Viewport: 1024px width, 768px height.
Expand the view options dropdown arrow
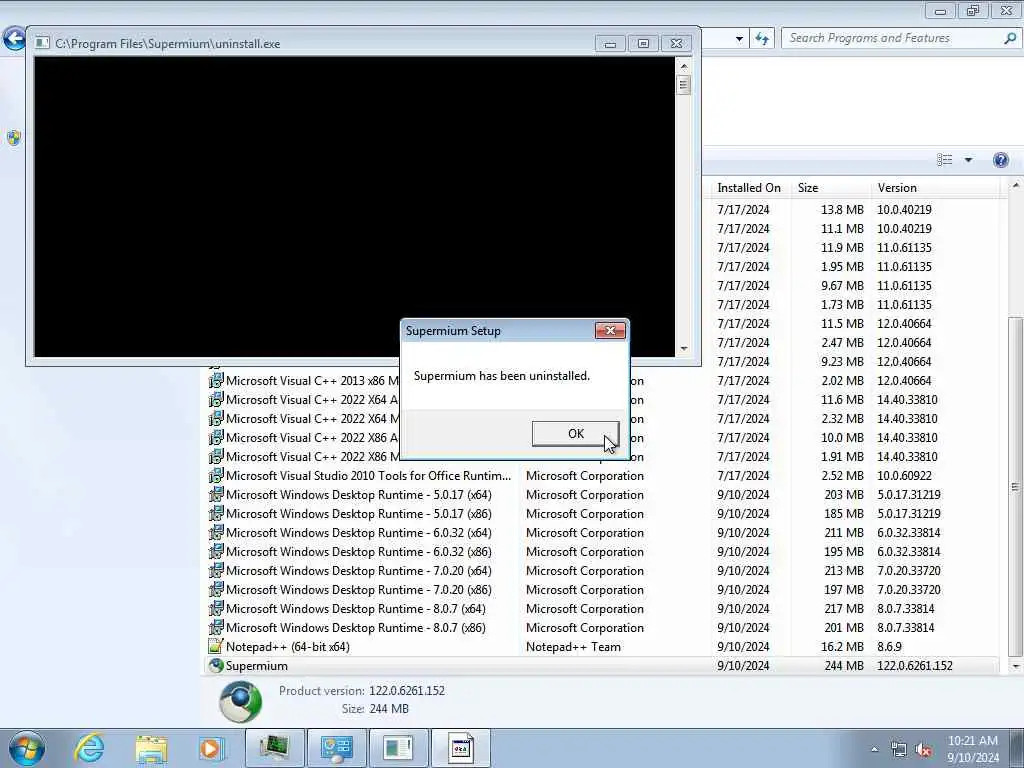968,160
